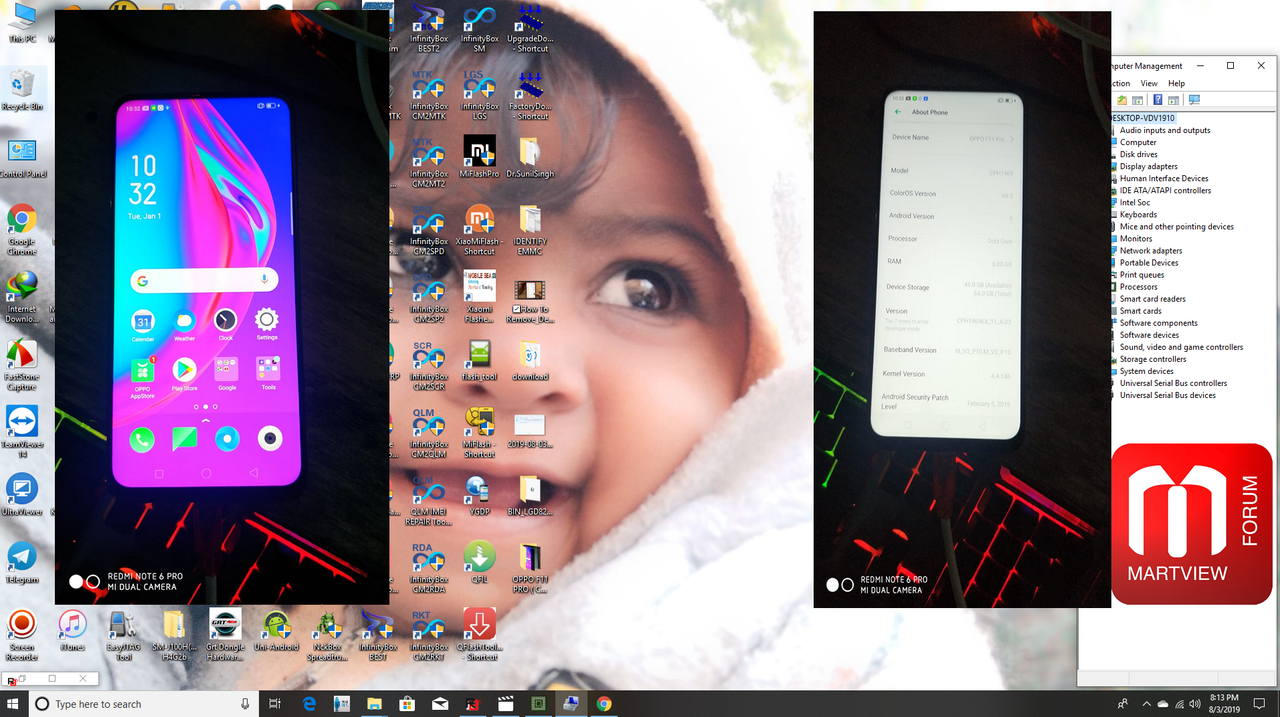Open the IDENTIFY EMMC folder
1280x717 pixels.
click(x=531, y=230)
